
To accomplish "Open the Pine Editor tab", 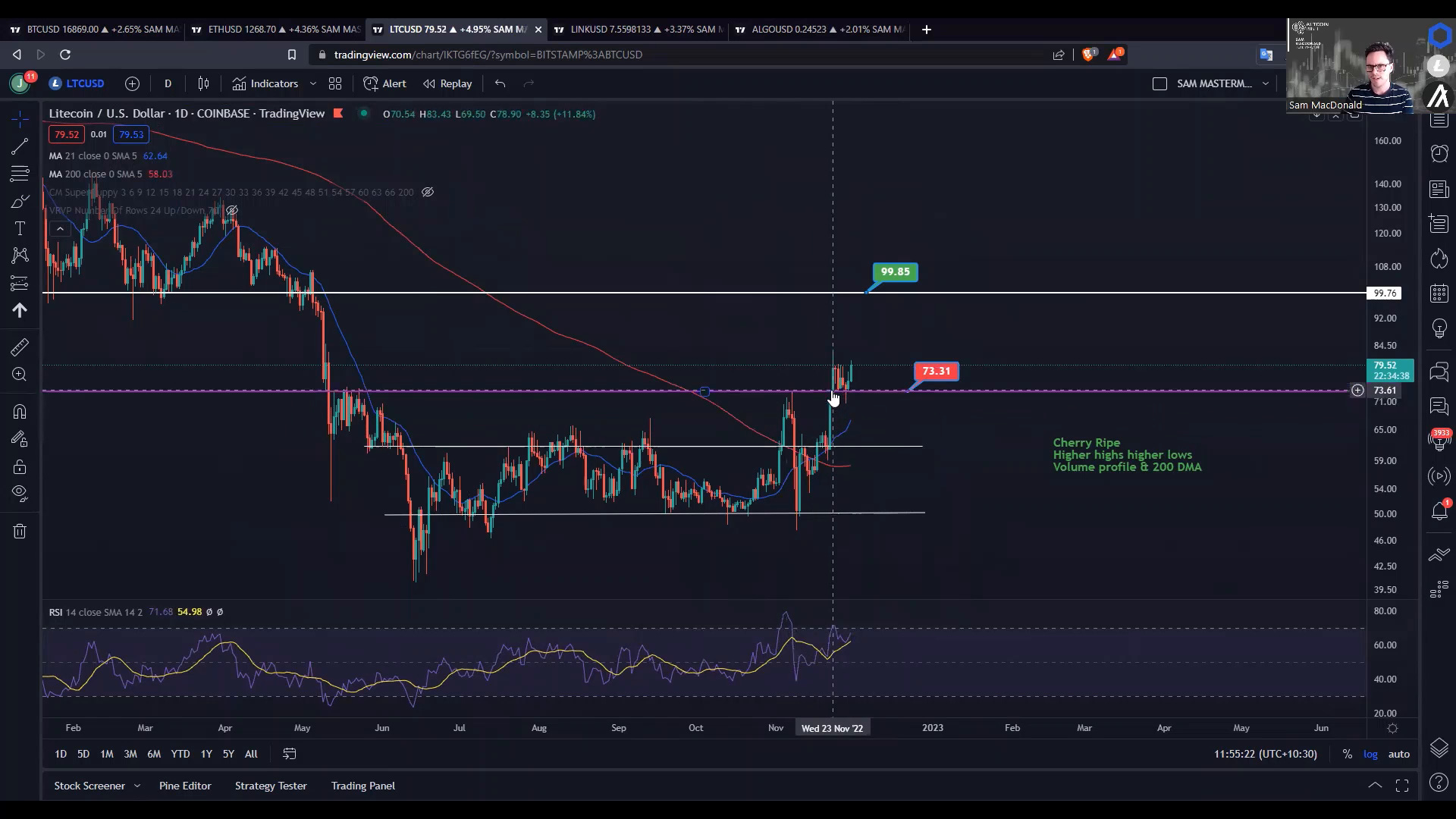I will click(185, 786).
